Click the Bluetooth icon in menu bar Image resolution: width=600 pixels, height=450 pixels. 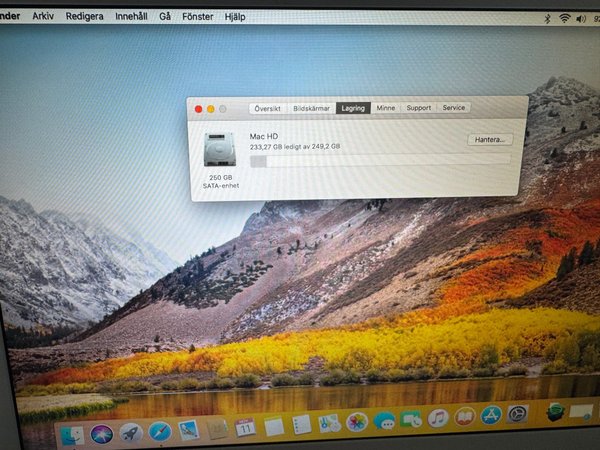(x=547, y=18)
